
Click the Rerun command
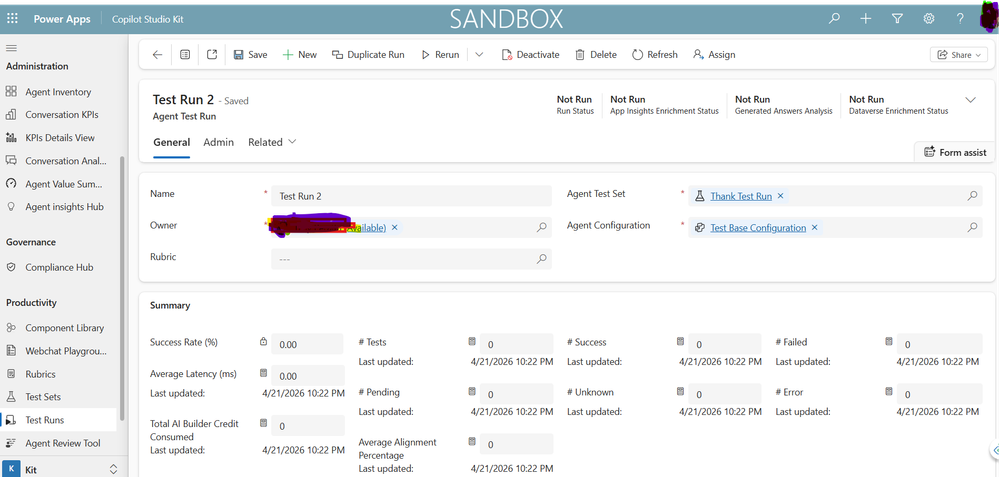[x=440, y=55]
